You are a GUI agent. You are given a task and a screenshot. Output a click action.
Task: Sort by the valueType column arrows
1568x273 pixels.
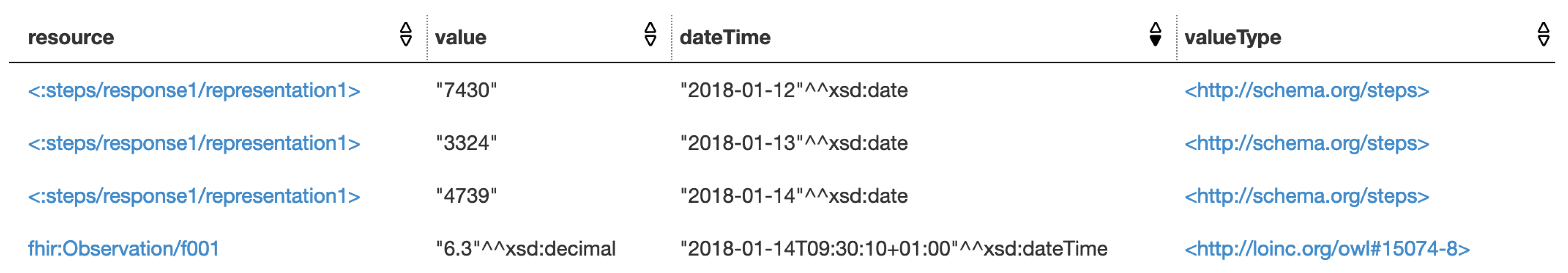(1543, 35)
